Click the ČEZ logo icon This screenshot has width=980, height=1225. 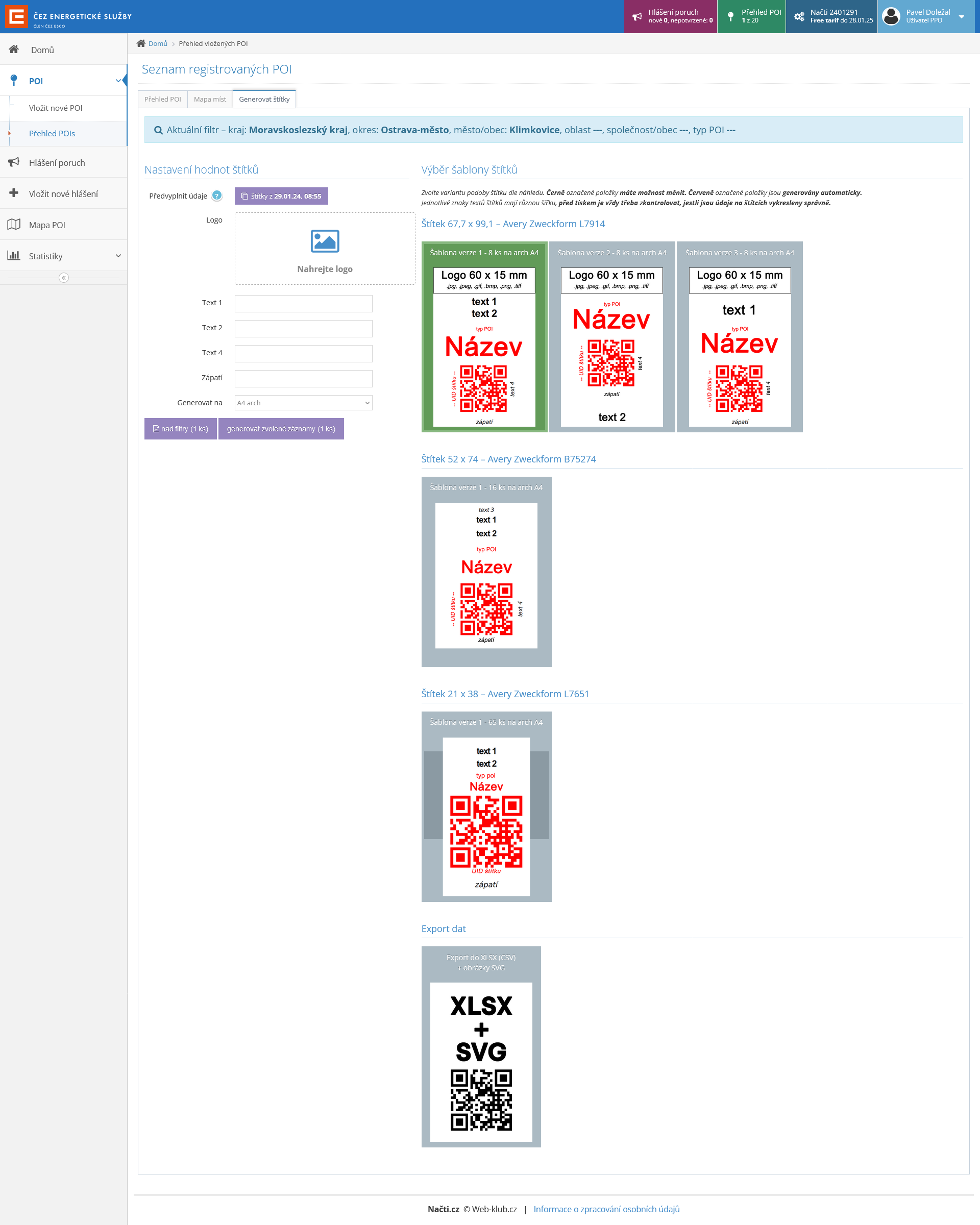click(16, 16)
